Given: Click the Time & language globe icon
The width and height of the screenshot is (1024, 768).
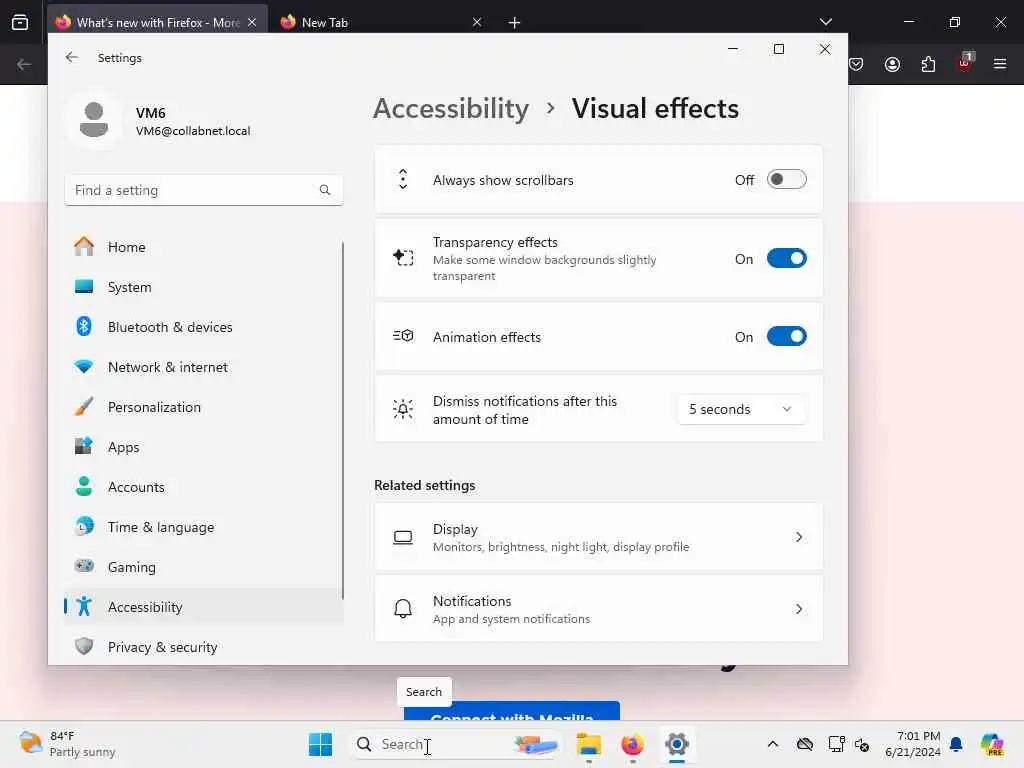Looking at the screenshot, I should click(84, 526).
